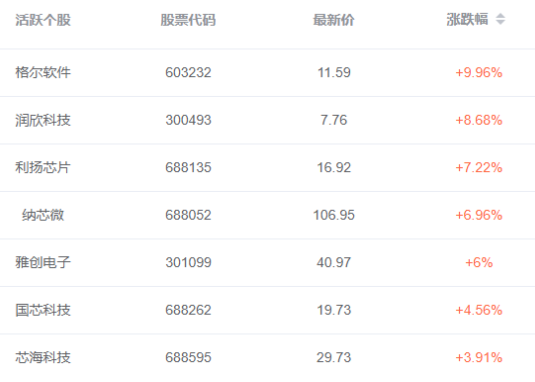Open stock 纳芯微
The image size is (535, 382).
coord(43,215)
